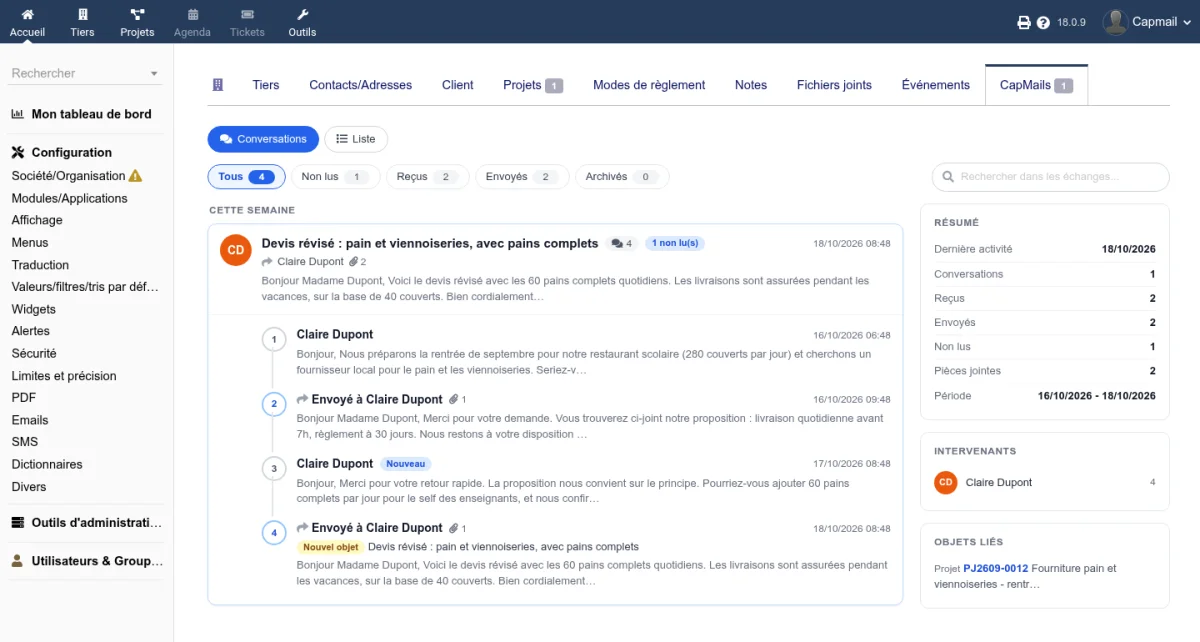Click the warning icon next to Société/Organisation
Screen dimensions: 1200x642
coord(136,176)
